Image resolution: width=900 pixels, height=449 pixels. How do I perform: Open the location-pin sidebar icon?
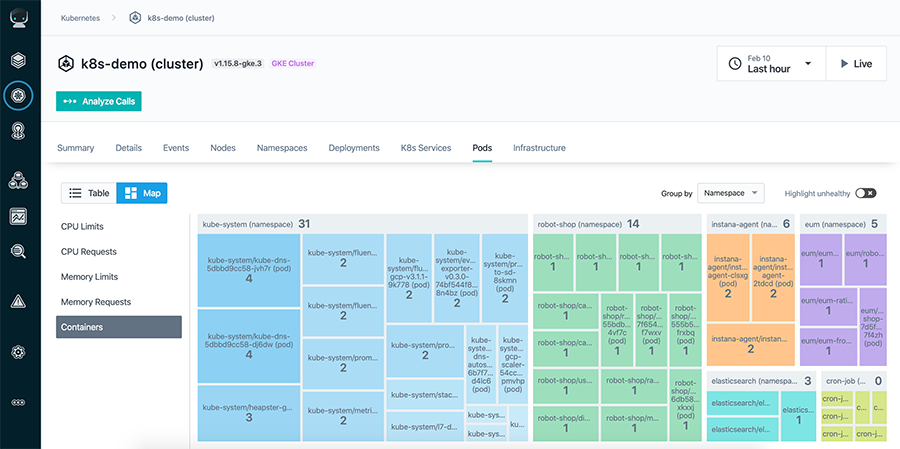coord(18,131)
